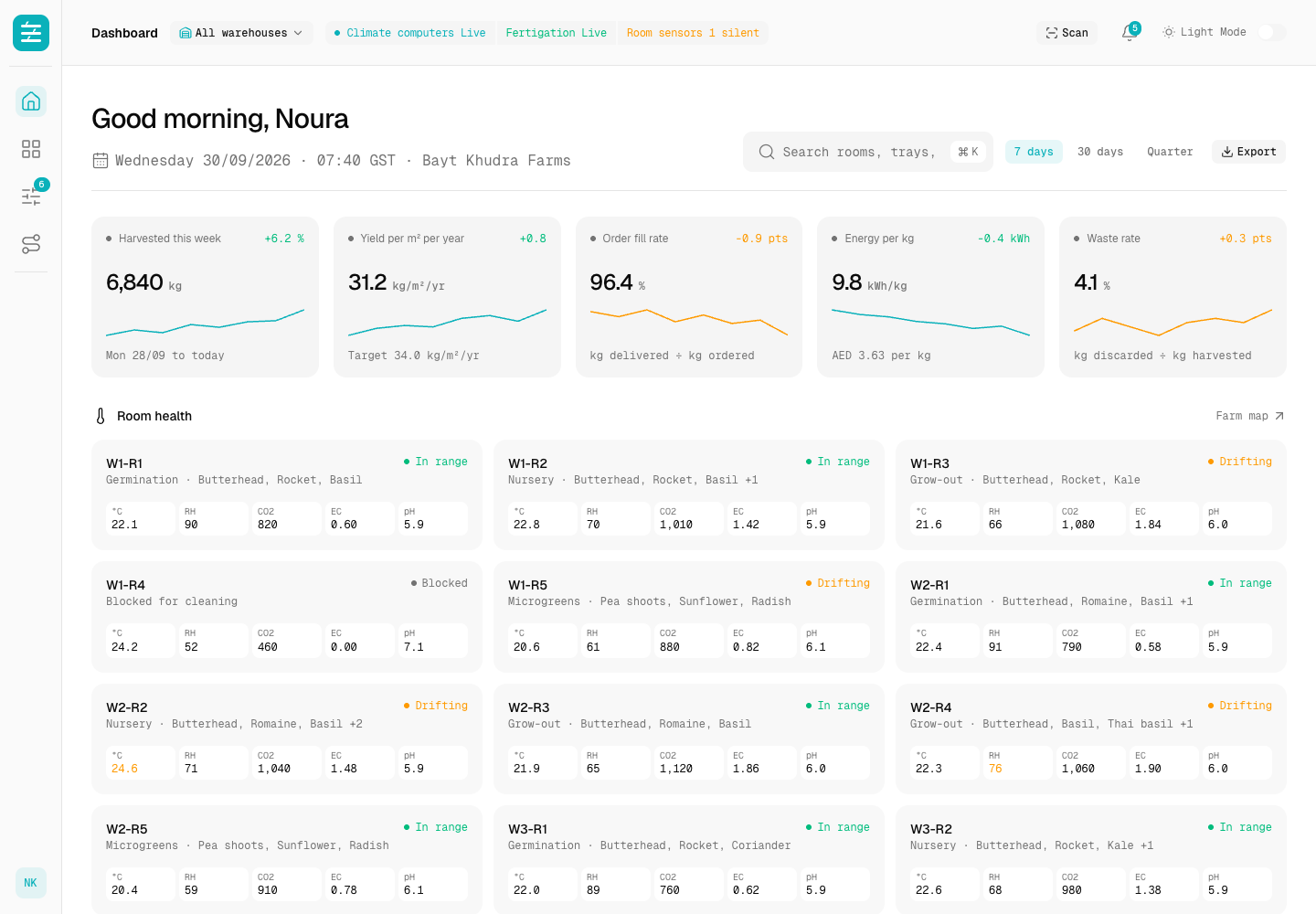The image size is (1316, 914).
Task: Click the Climate computers Live status
Action: click(410, 33)
